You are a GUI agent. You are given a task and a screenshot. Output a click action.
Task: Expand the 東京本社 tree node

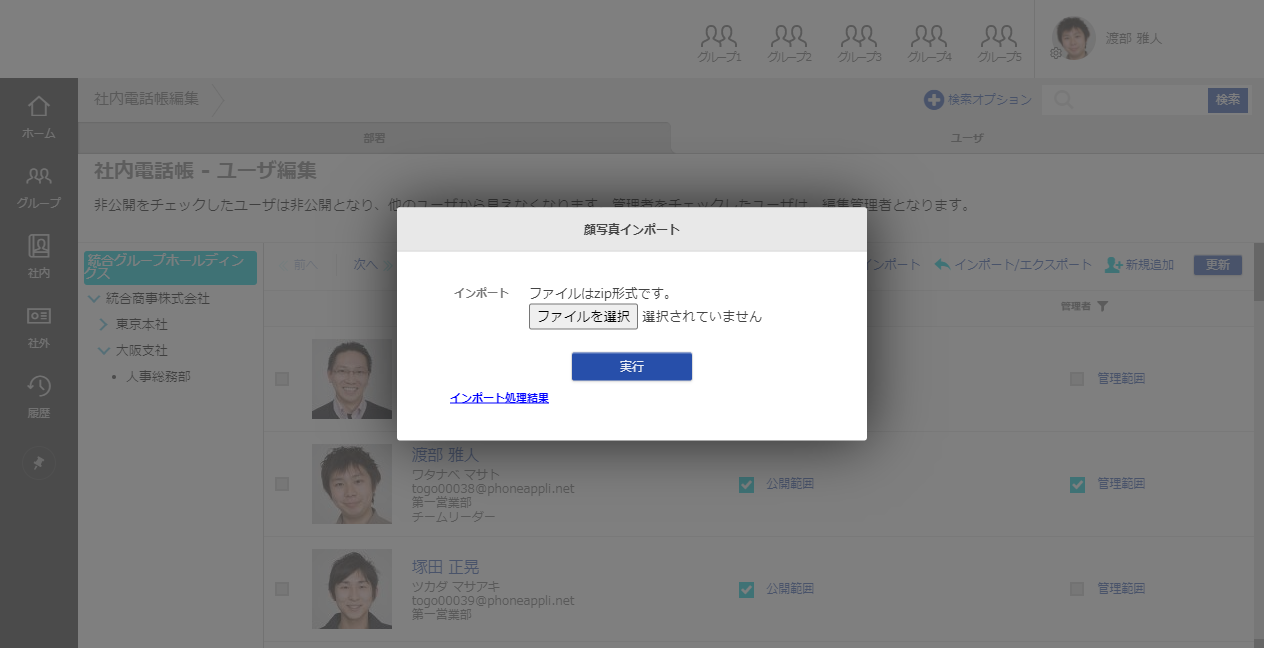[x=104, y=325]
